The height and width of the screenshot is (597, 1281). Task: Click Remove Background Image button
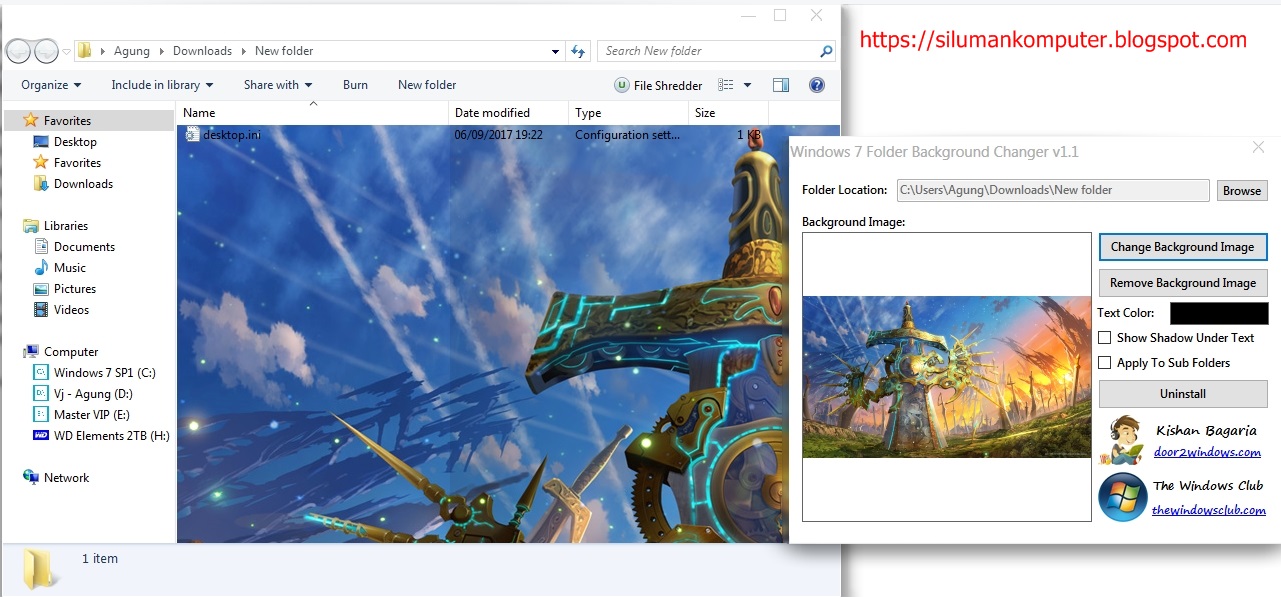tap(1183, 283)
